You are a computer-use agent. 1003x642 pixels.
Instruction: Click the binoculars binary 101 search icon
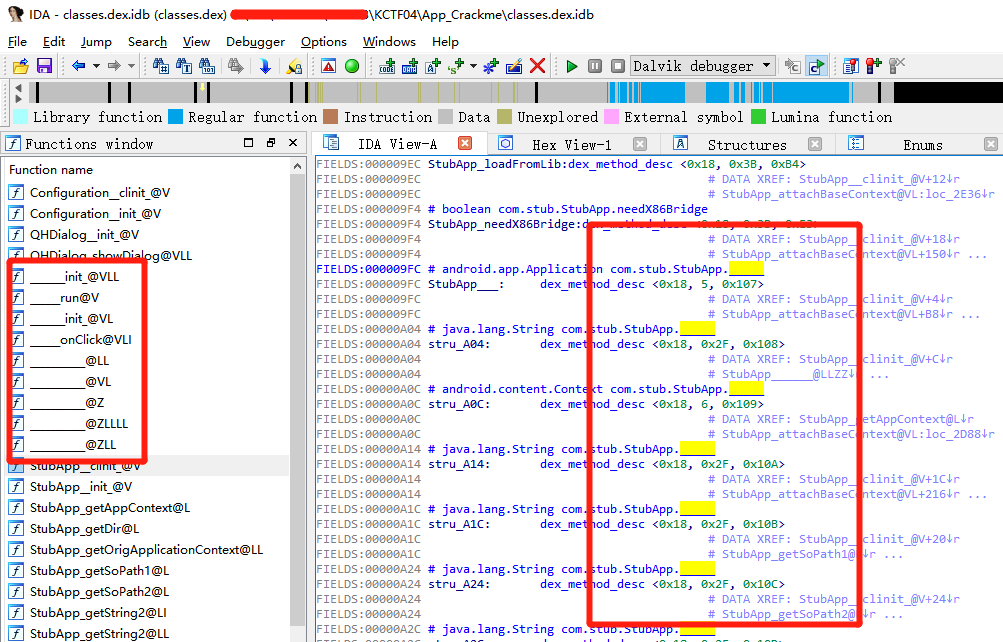pyautogui.click(x=207, y=66)
